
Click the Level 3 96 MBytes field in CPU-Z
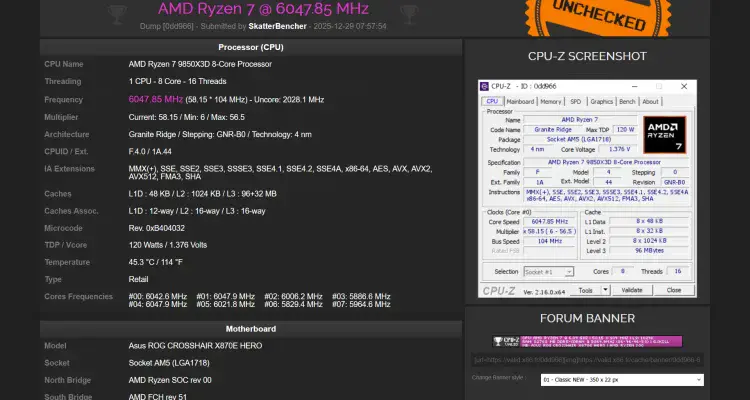point(649,251)
